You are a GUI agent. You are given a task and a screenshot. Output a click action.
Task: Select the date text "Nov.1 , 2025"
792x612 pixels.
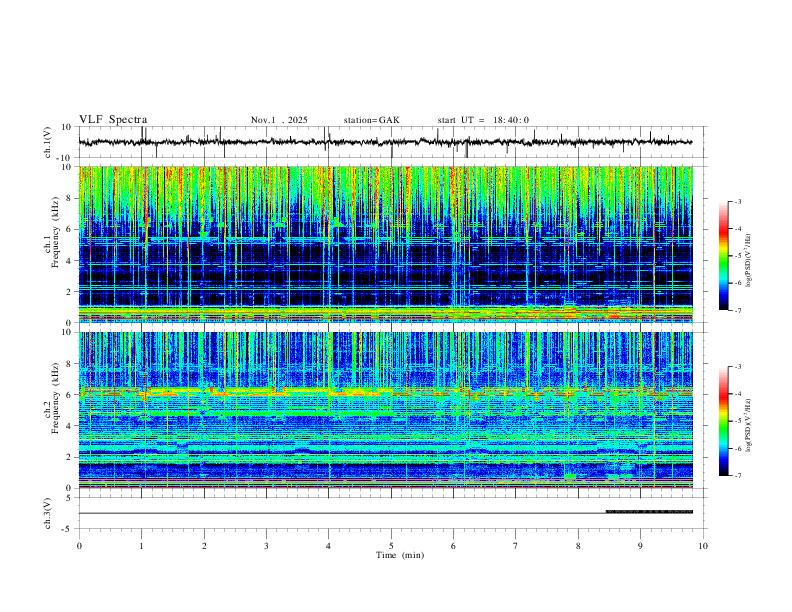[279, 120]
